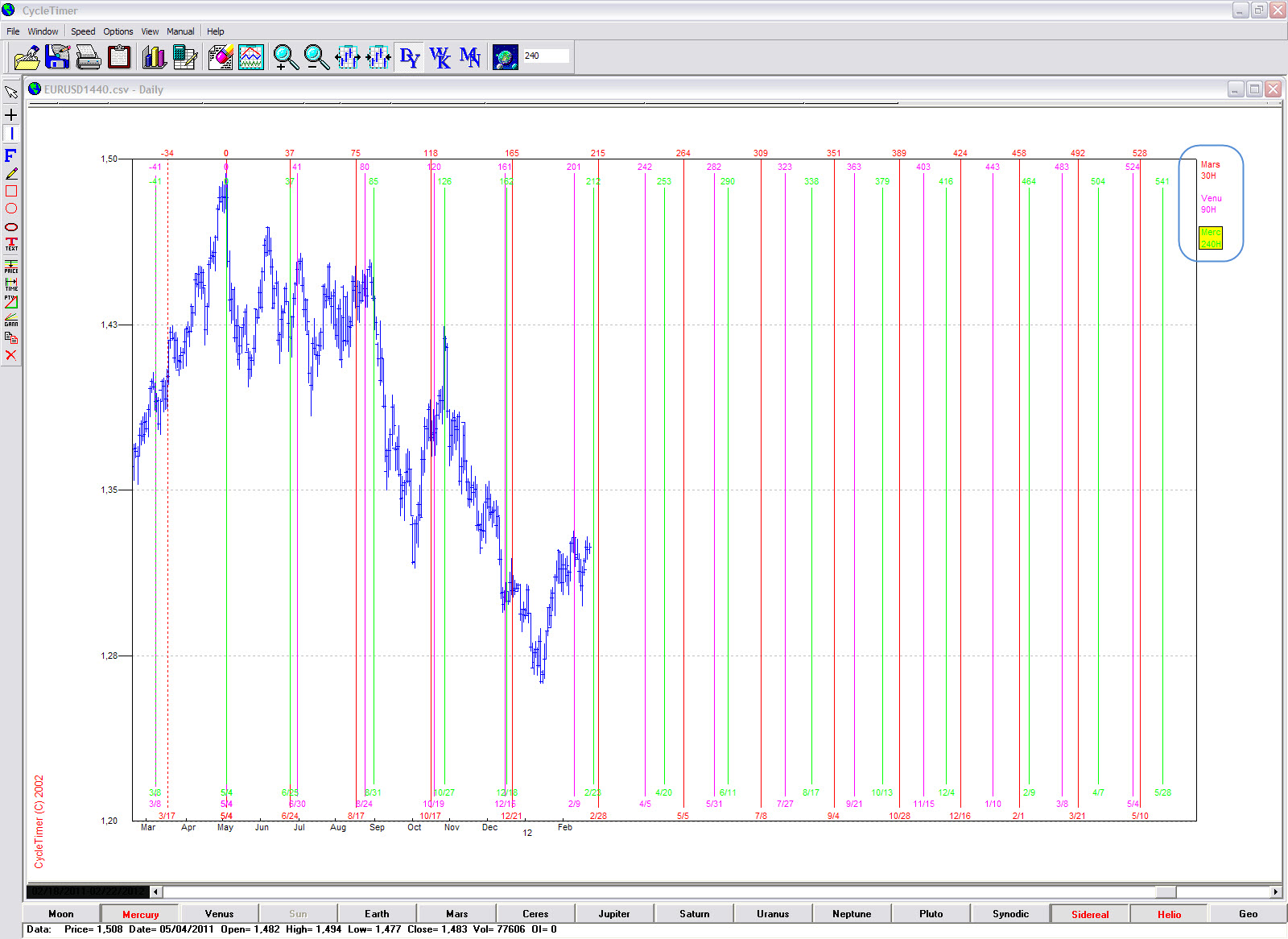Click the zoom out magnifier icon
The width and height of the screenshot is (1288, 939).
316,57
